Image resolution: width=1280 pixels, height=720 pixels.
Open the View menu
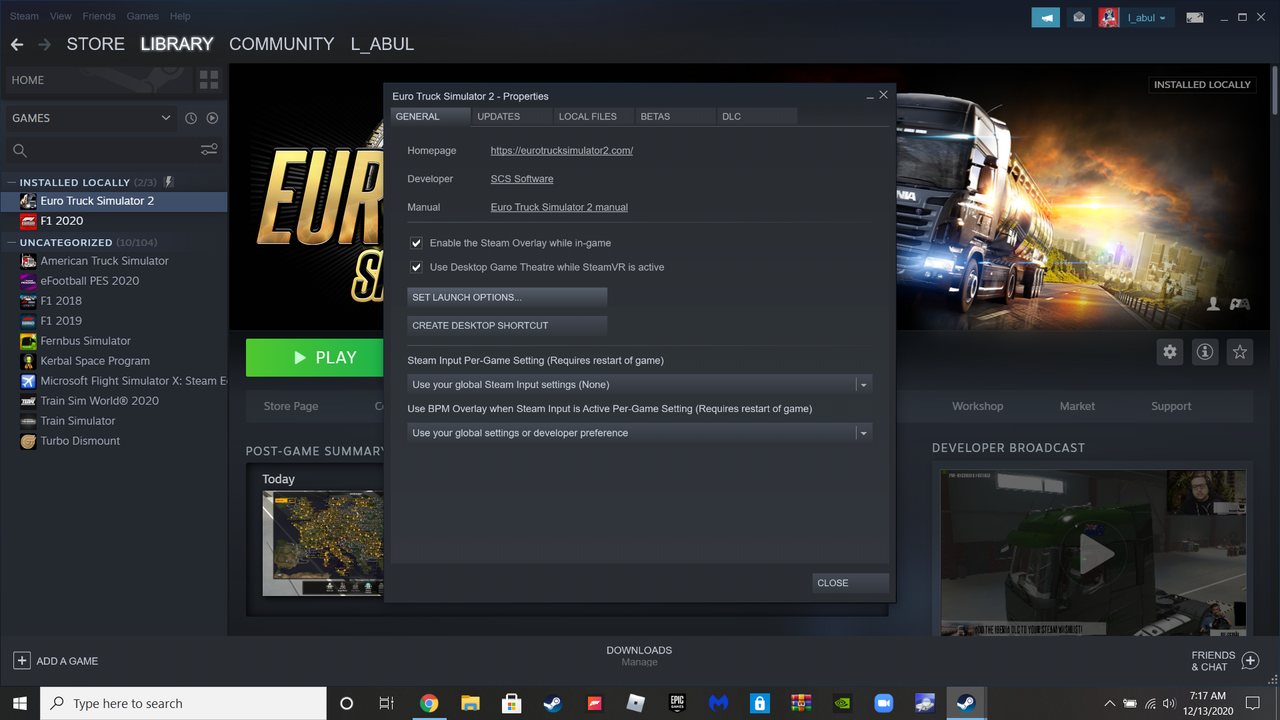click(61, 16)
